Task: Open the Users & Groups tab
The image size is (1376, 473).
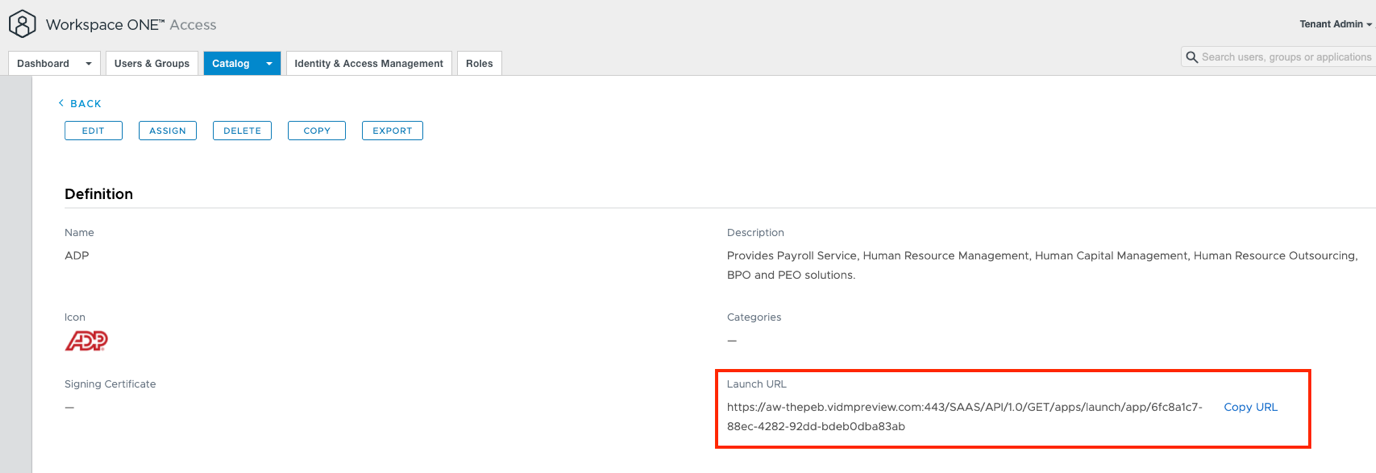Action: tap(151, 64)
